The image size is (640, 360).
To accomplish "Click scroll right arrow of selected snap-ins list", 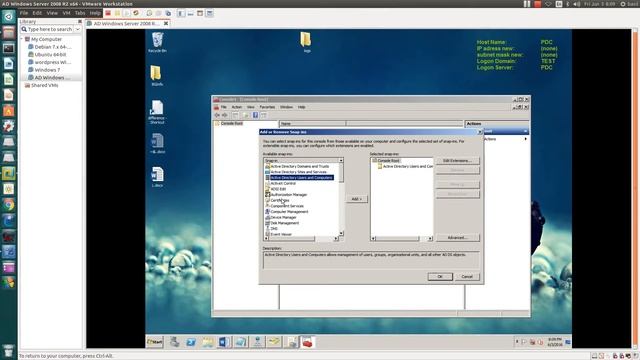I will pos(430,239).
